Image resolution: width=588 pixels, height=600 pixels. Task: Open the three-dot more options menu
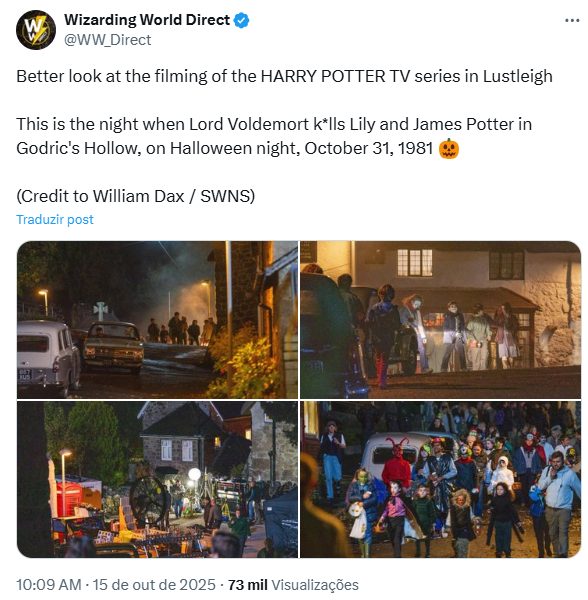pyautogui.click(x=572, y=20)
